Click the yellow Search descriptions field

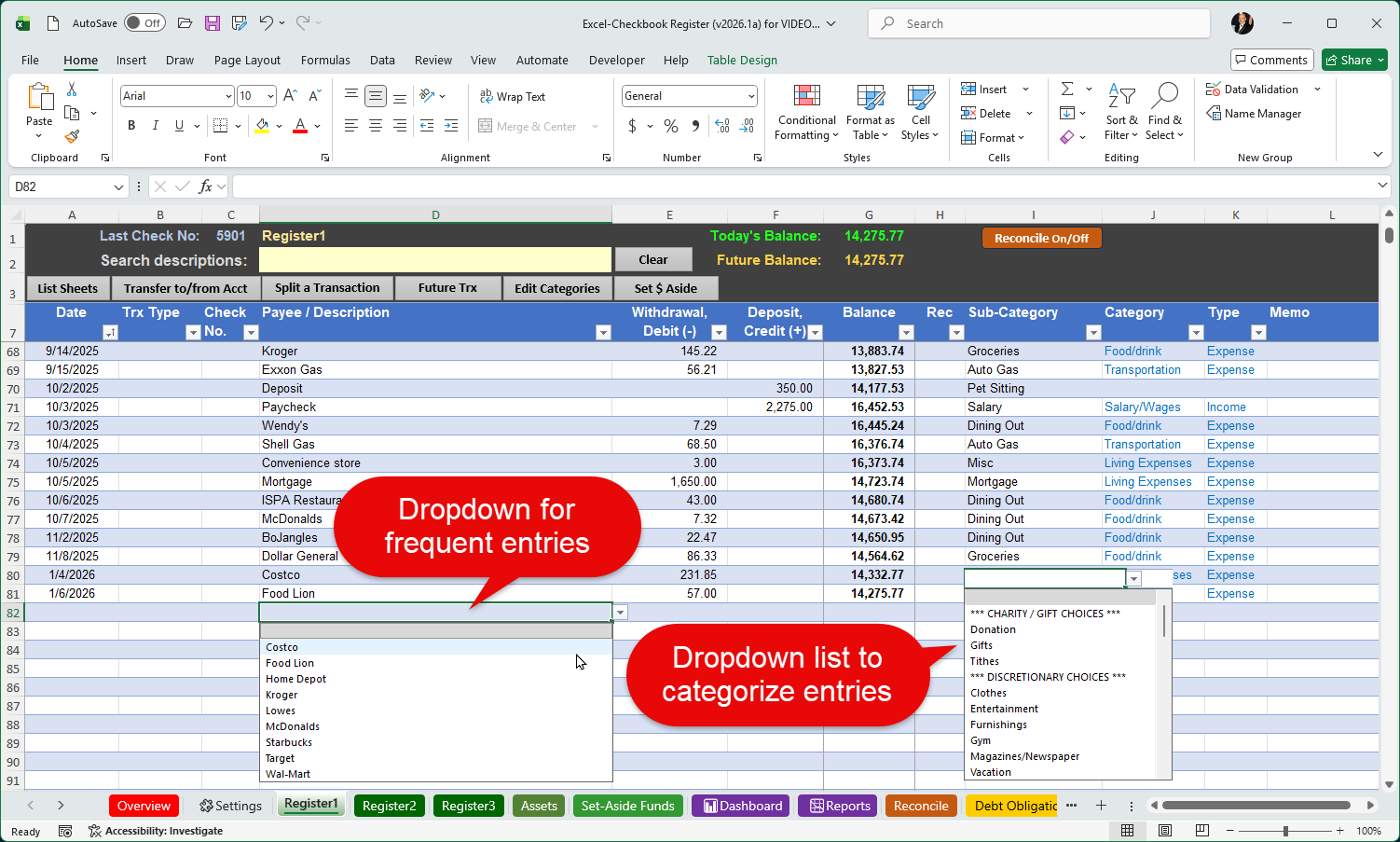click(434, 260)
